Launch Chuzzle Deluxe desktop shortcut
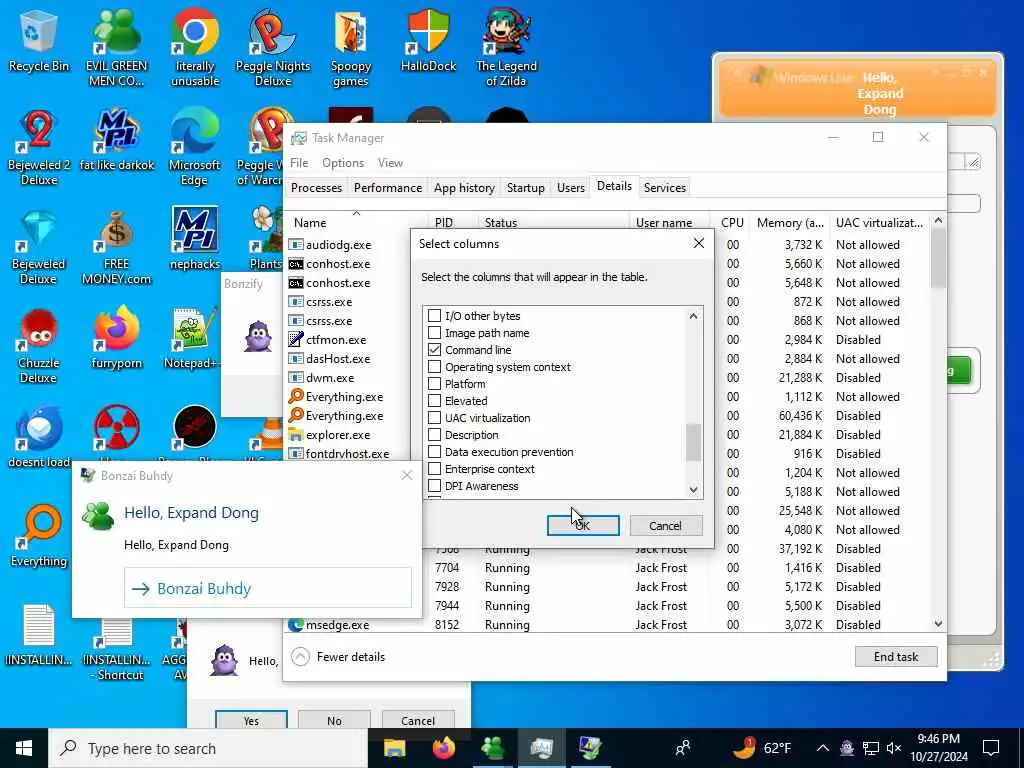Viewport: 1024px width, 768px height. point(39,347)
